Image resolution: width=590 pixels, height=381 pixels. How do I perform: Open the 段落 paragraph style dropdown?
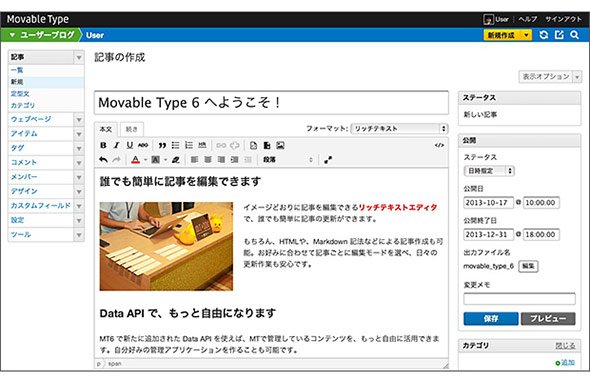click(287, 160)
